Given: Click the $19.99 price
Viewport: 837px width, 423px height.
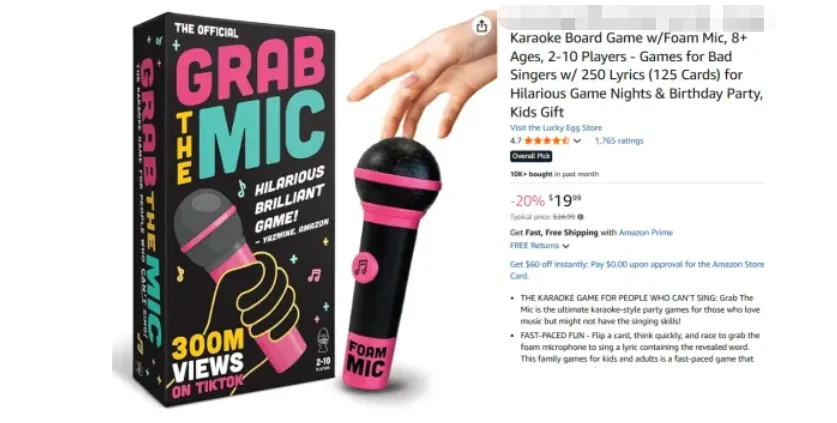Looking at the screenshot, I should [565, 201].
